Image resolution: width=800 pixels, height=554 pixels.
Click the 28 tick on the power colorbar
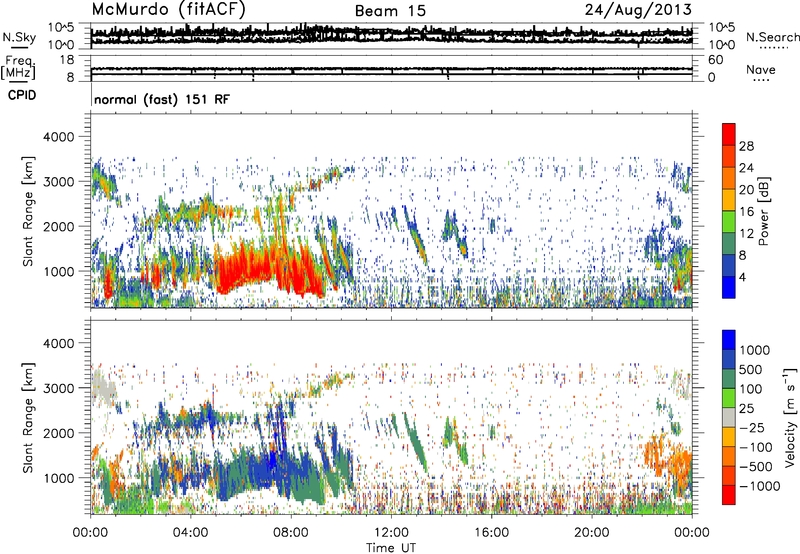(x=746, y=146)
